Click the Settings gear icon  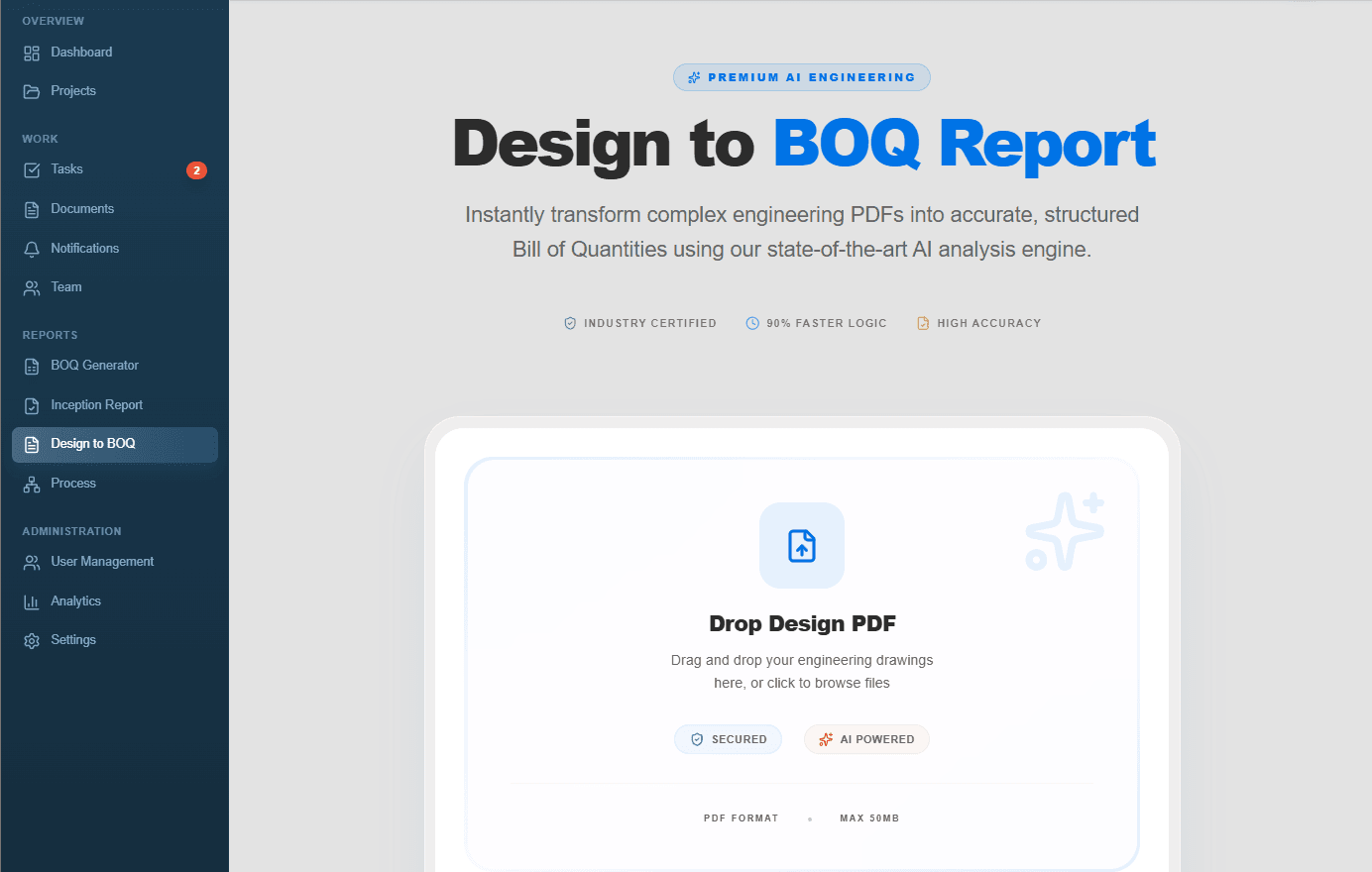[x=32, y=641]
